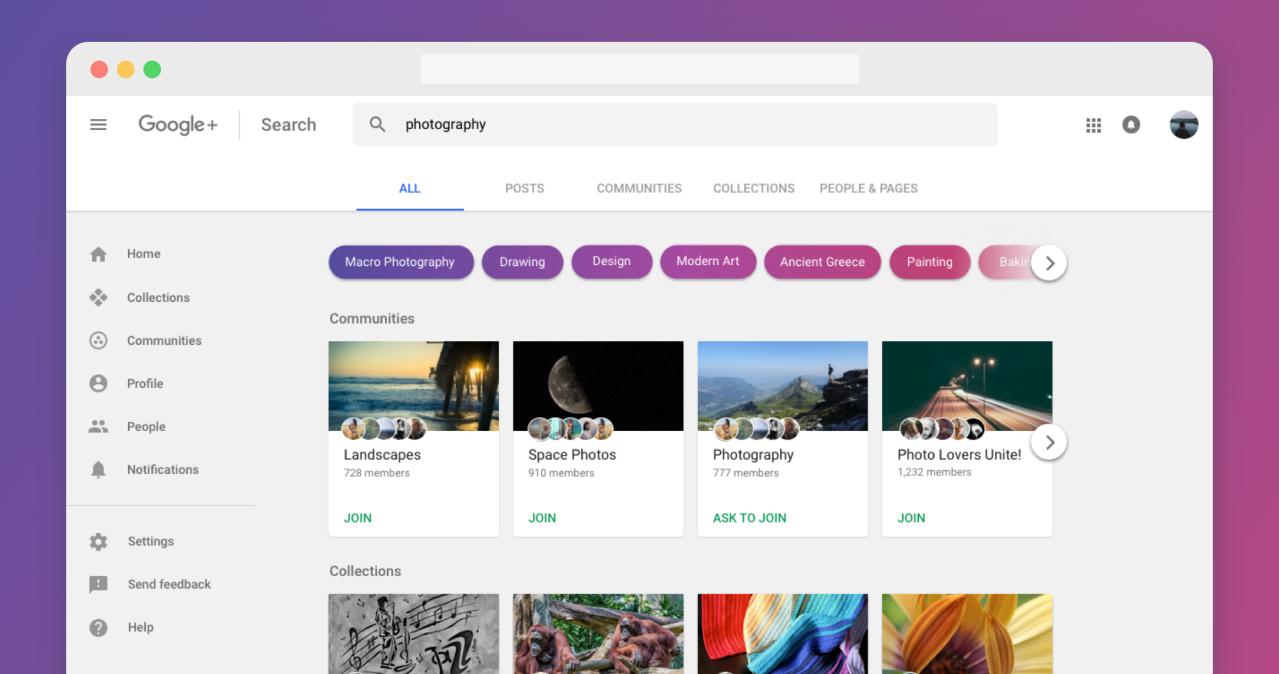Click the Home icon in sidebar
Image resolution: width=1279 pixels, height=674 pixels.
pyautogui.click(x=98, y=254)
